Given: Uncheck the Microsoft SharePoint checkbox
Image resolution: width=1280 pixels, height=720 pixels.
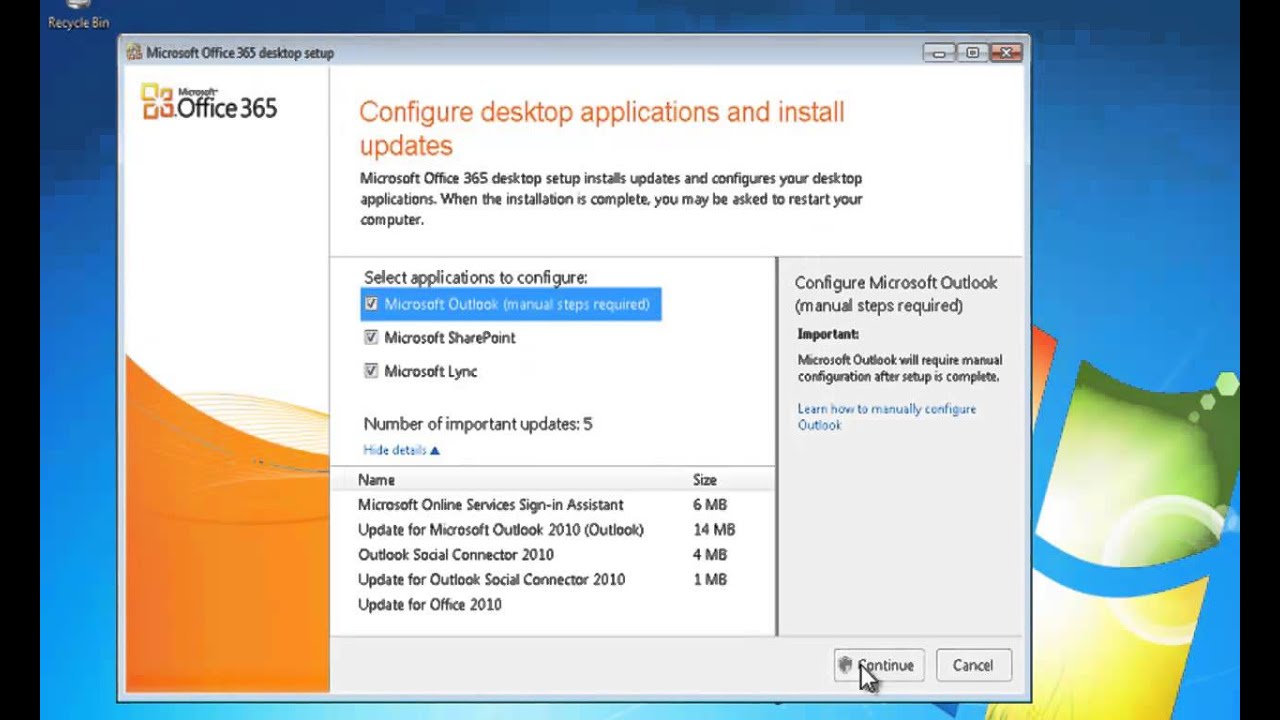Looking at the screenshot, I should 371,337.
